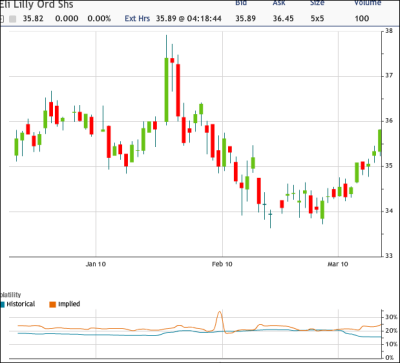This screenshot has width=400, height=363.
Task: Click the Ask value 36.45
Action: point(283,18)
